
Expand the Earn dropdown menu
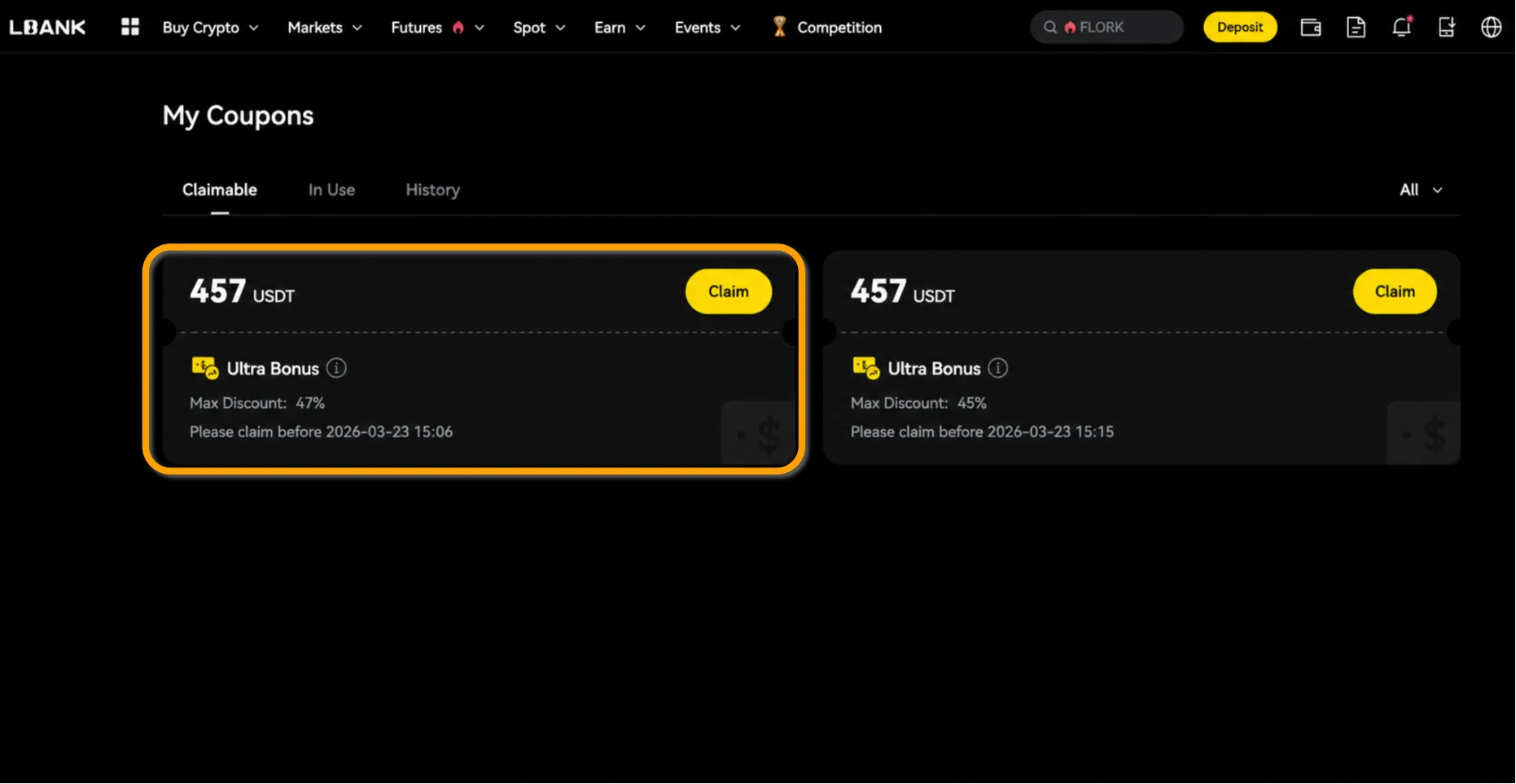(619, 27)
